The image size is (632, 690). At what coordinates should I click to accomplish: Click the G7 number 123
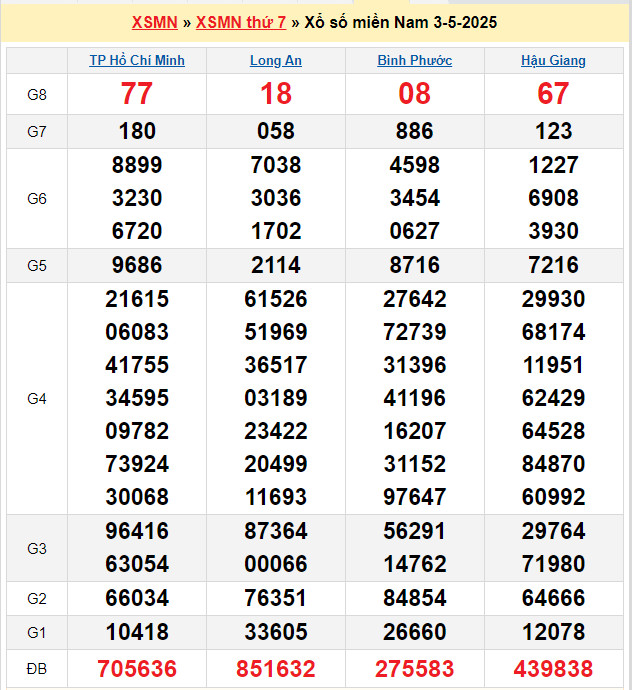click(553, 131)
